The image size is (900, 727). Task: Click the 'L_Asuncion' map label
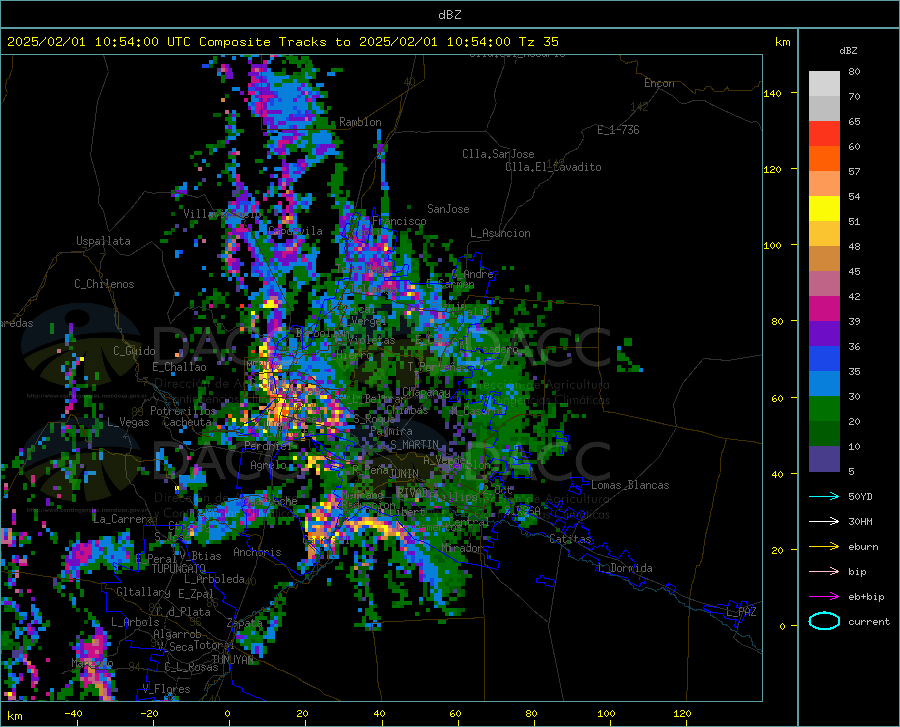pyautogui.click(x=500, y=233)
